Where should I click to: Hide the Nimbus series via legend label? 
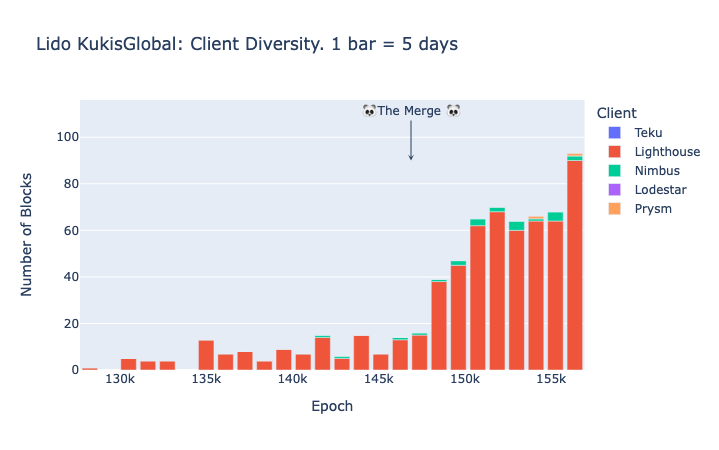click(x=657, y=171)
